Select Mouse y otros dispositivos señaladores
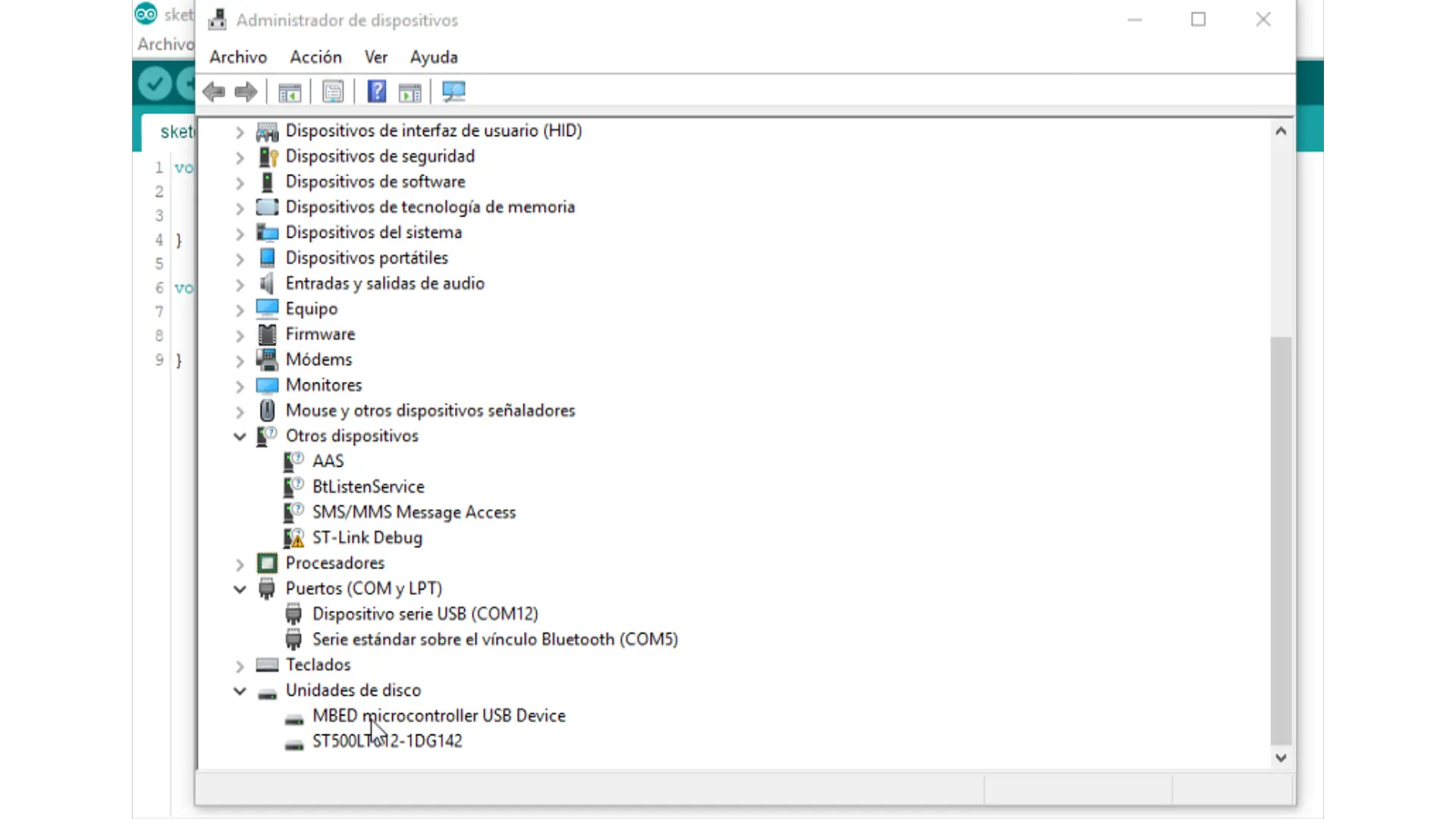Image resolution: width=1456 pixels, height=819 pixels. [x=430, y=410]
